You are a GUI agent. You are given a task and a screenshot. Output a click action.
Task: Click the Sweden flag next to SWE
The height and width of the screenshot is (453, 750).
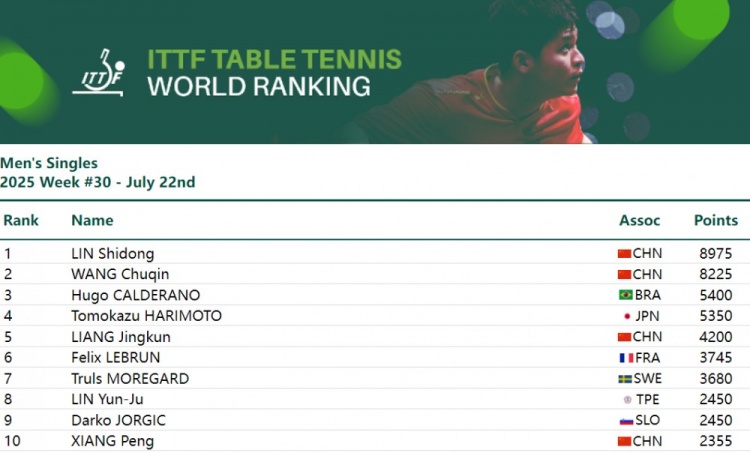point(625,379)
